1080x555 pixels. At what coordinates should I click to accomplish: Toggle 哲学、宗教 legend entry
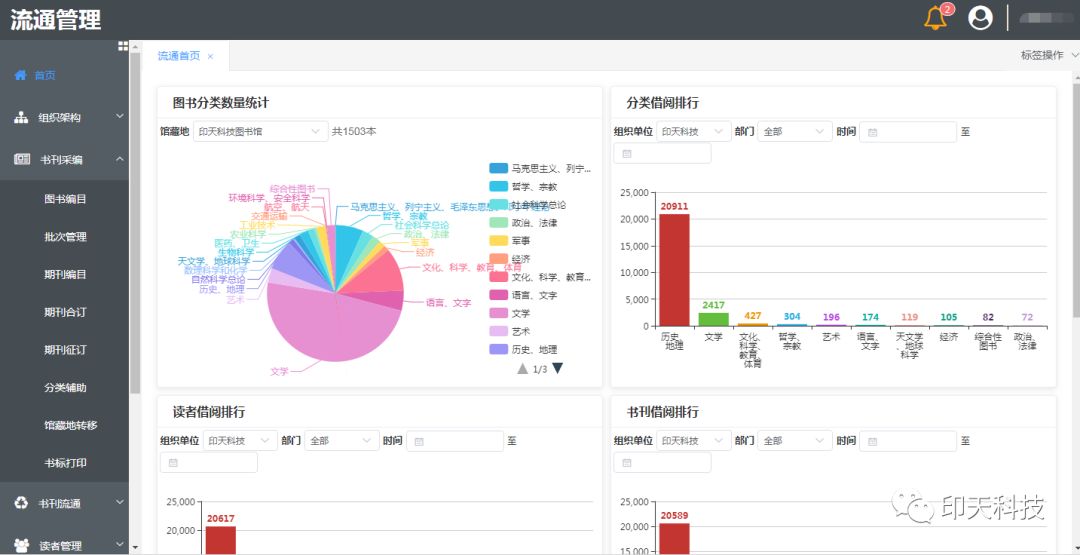pyautogui.click(x=523, y=187)
